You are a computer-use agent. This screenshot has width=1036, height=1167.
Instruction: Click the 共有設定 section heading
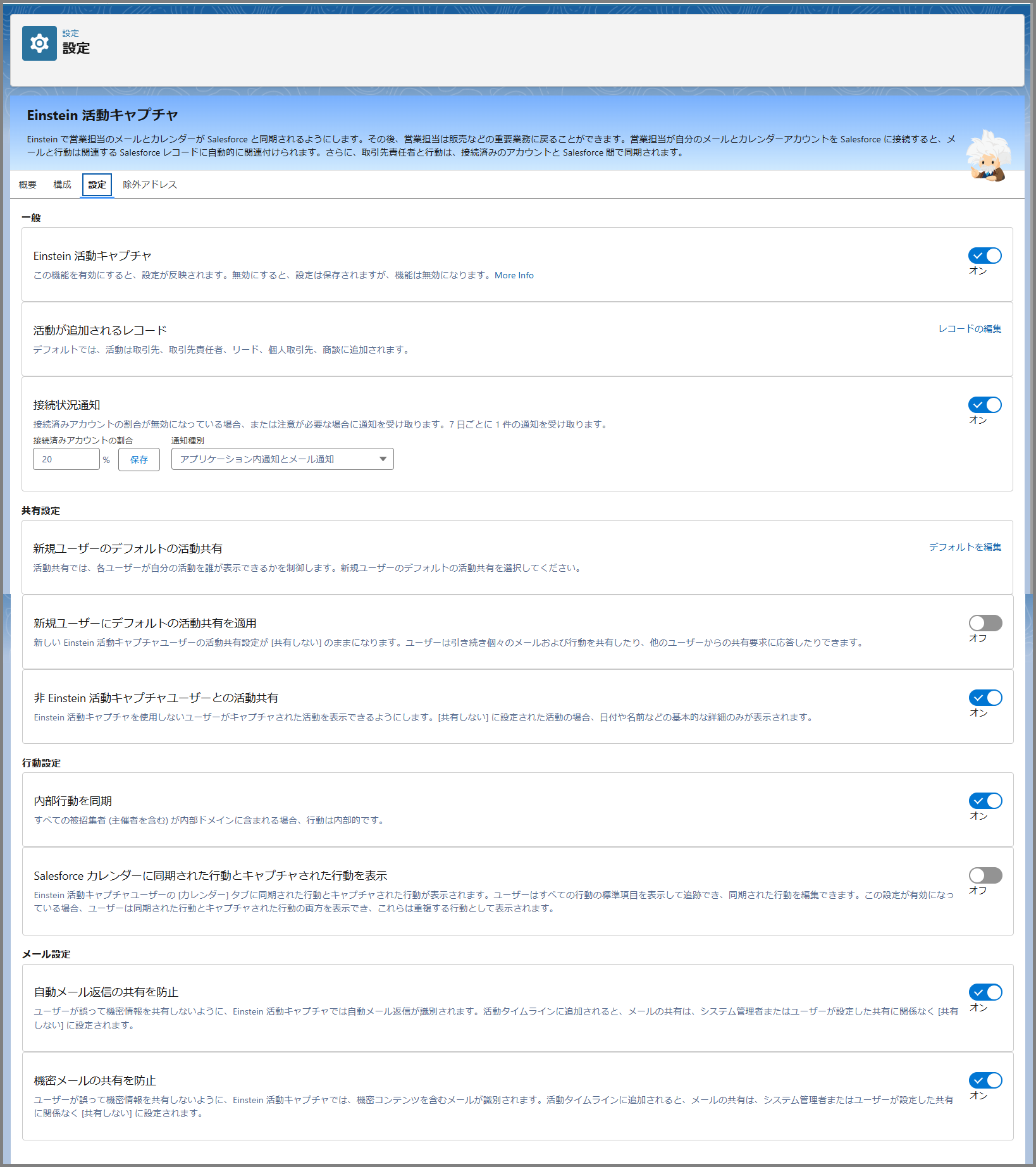tap(40, 510)
